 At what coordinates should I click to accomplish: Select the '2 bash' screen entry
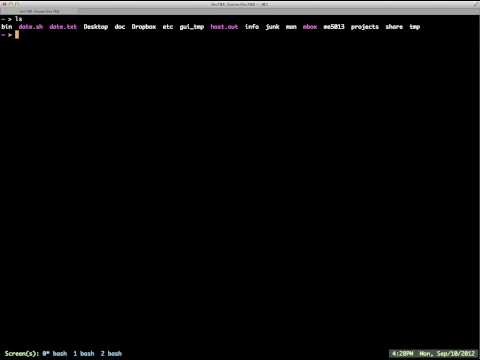[111, 353]
